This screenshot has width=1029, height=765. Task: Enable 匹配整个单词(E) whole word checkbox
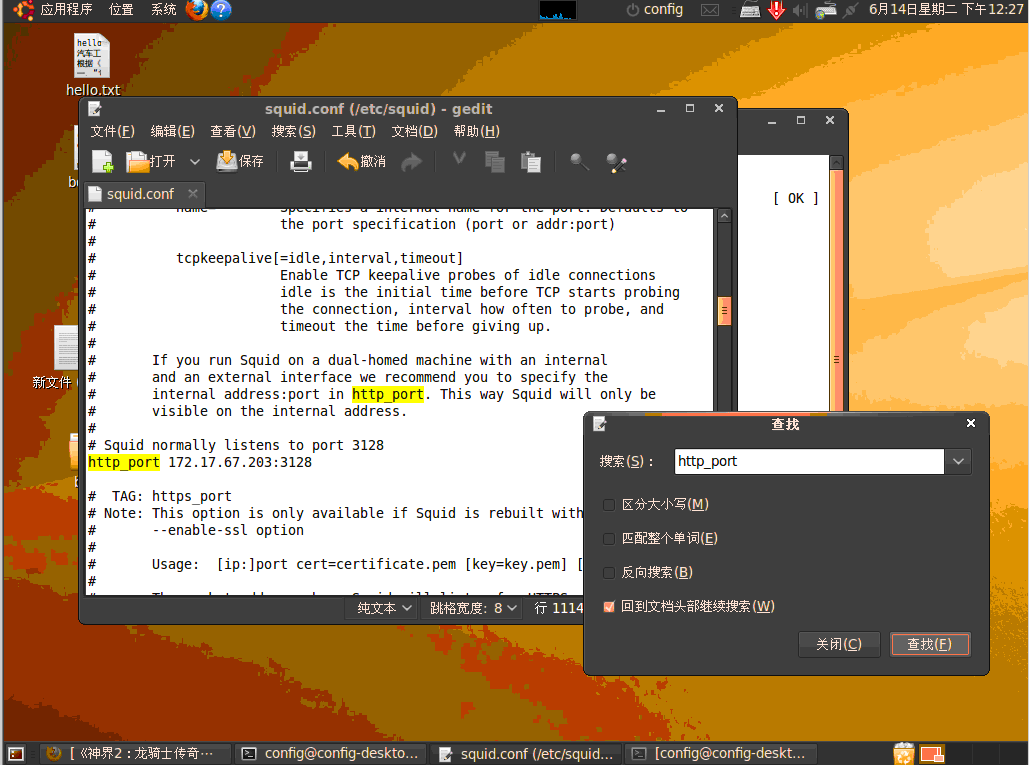(x=608, y=539)
